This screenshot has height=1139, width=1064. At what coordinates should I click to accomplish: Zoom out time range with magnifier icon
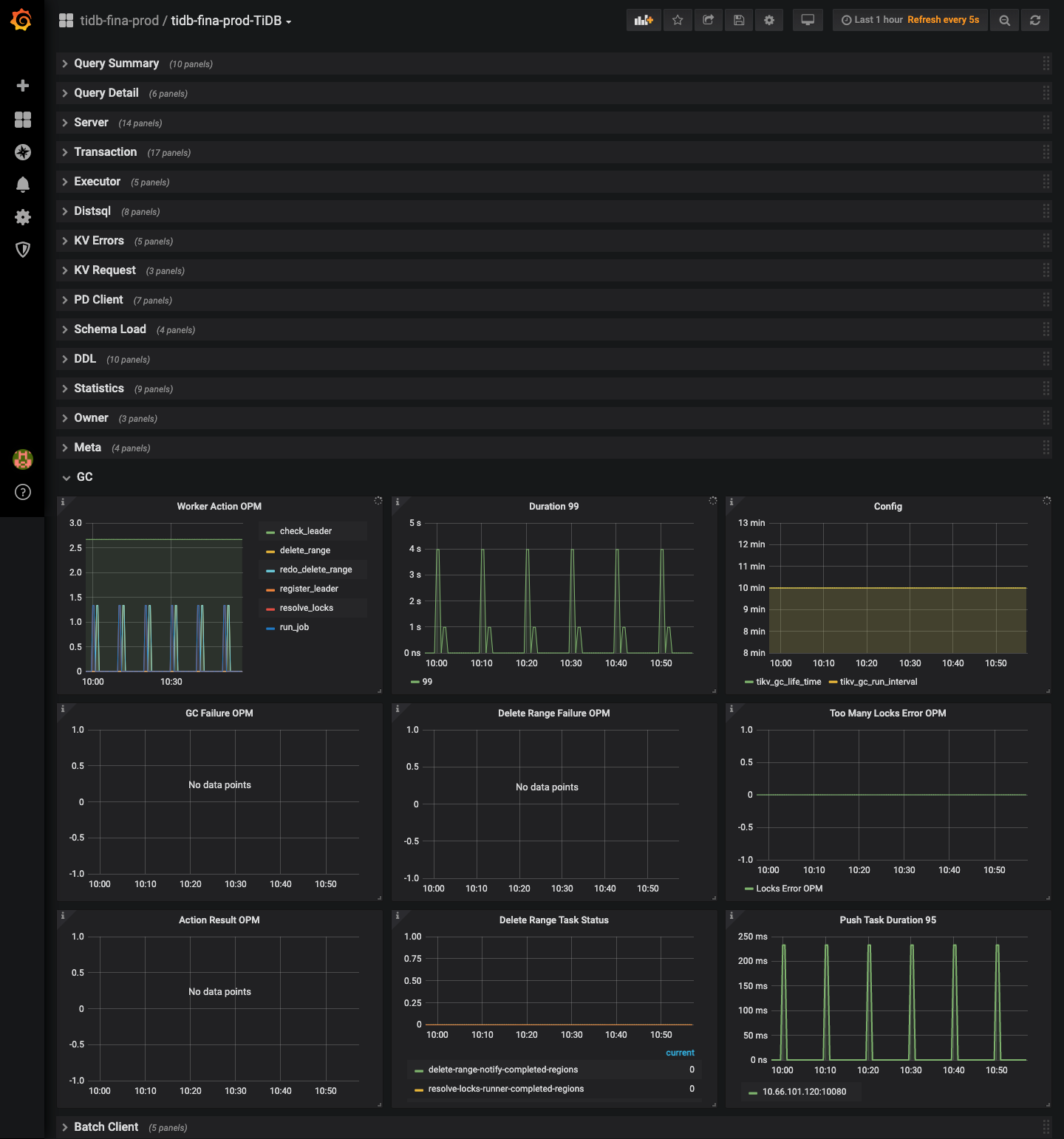(1004, 20)
